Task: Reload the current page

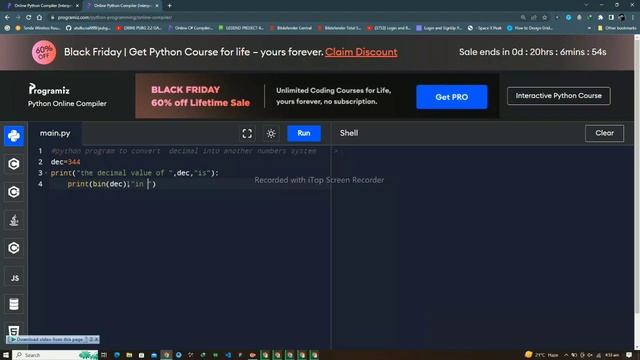Action: click(29, 18)
